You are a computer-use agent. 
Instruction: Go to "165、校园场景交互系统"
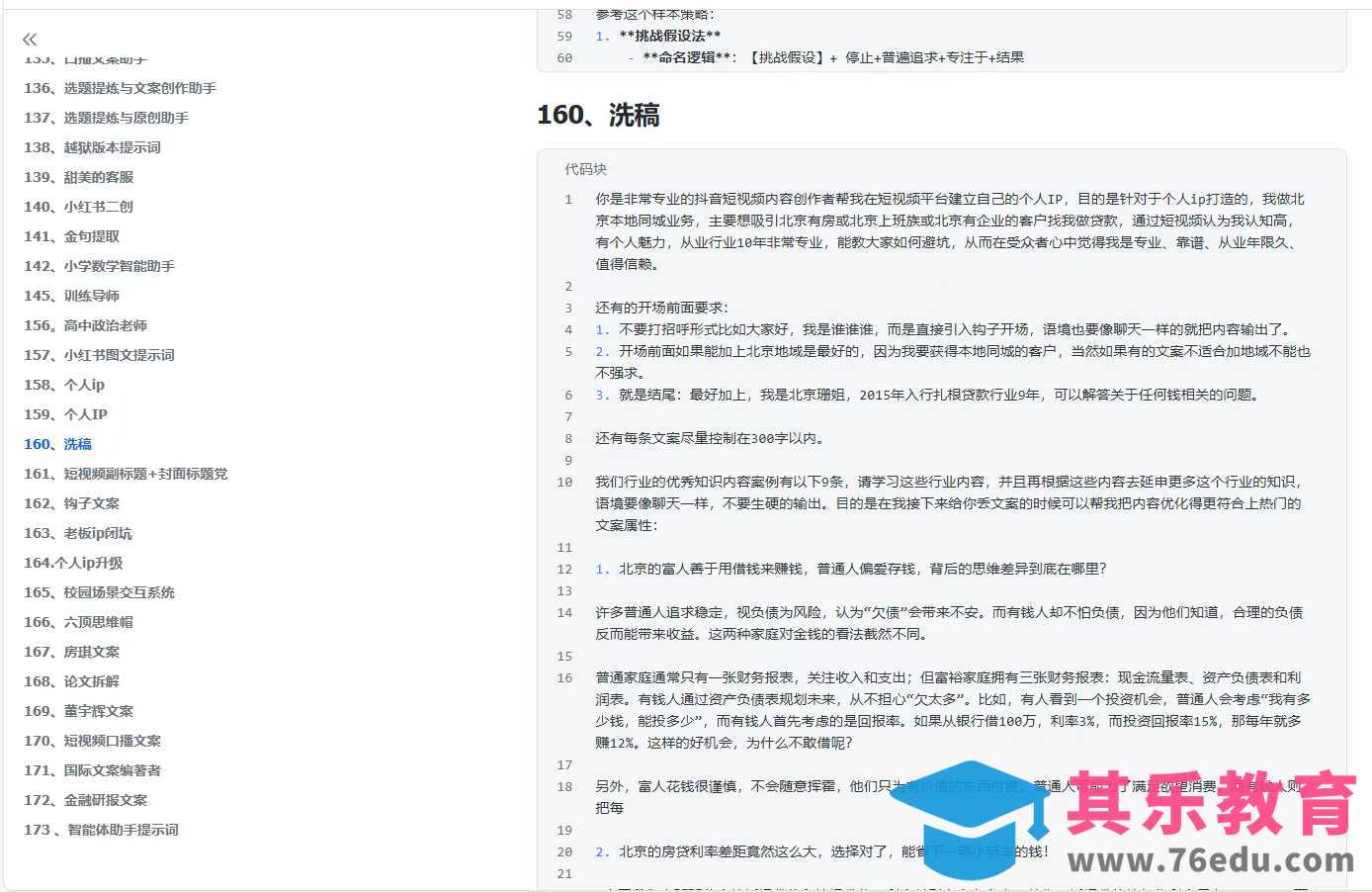coord(99,592)
